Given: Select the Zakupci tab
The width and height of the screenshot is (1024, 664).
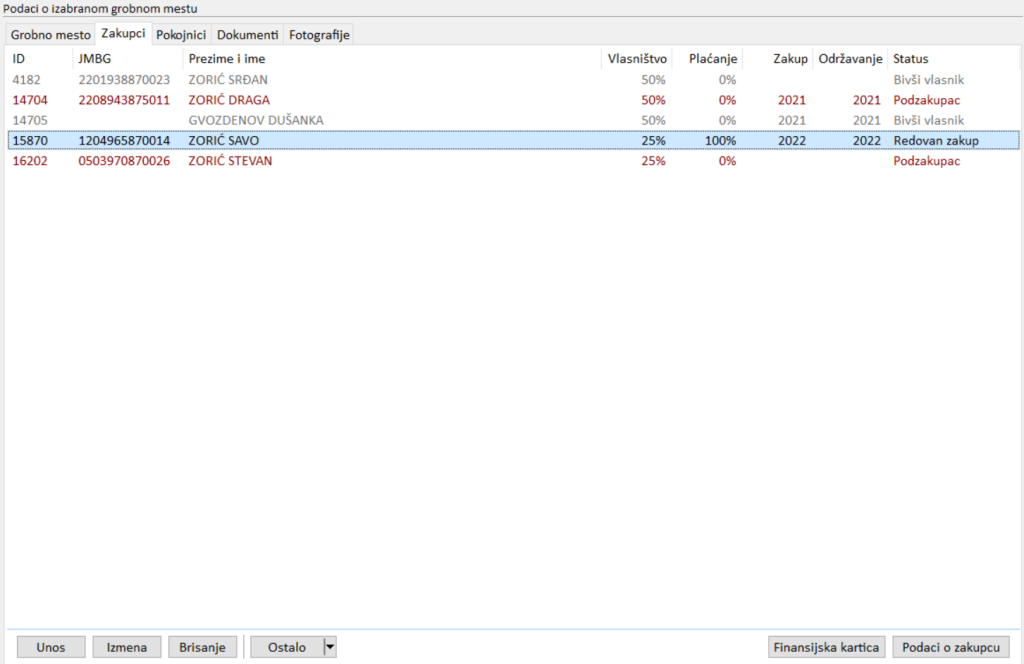Looking at the screenshot, I should point(123,34).
